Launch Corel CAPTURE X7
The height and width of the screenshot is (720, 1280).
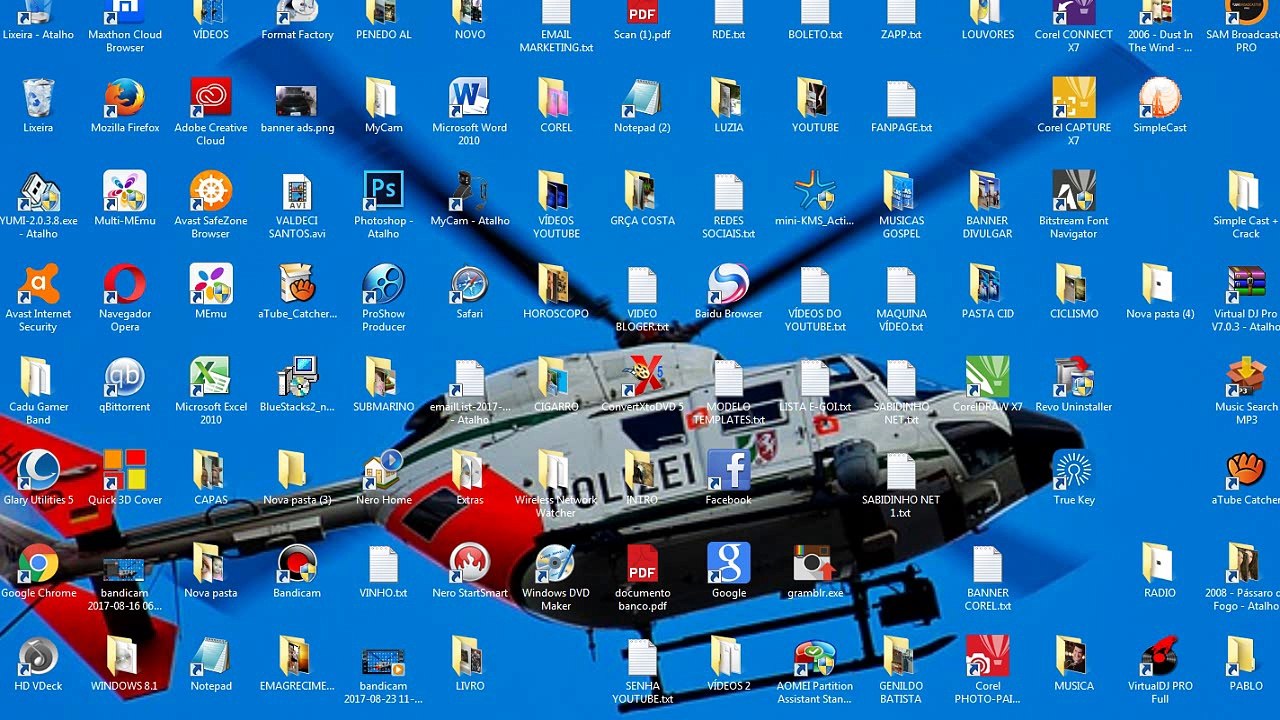coord(1074,99)
